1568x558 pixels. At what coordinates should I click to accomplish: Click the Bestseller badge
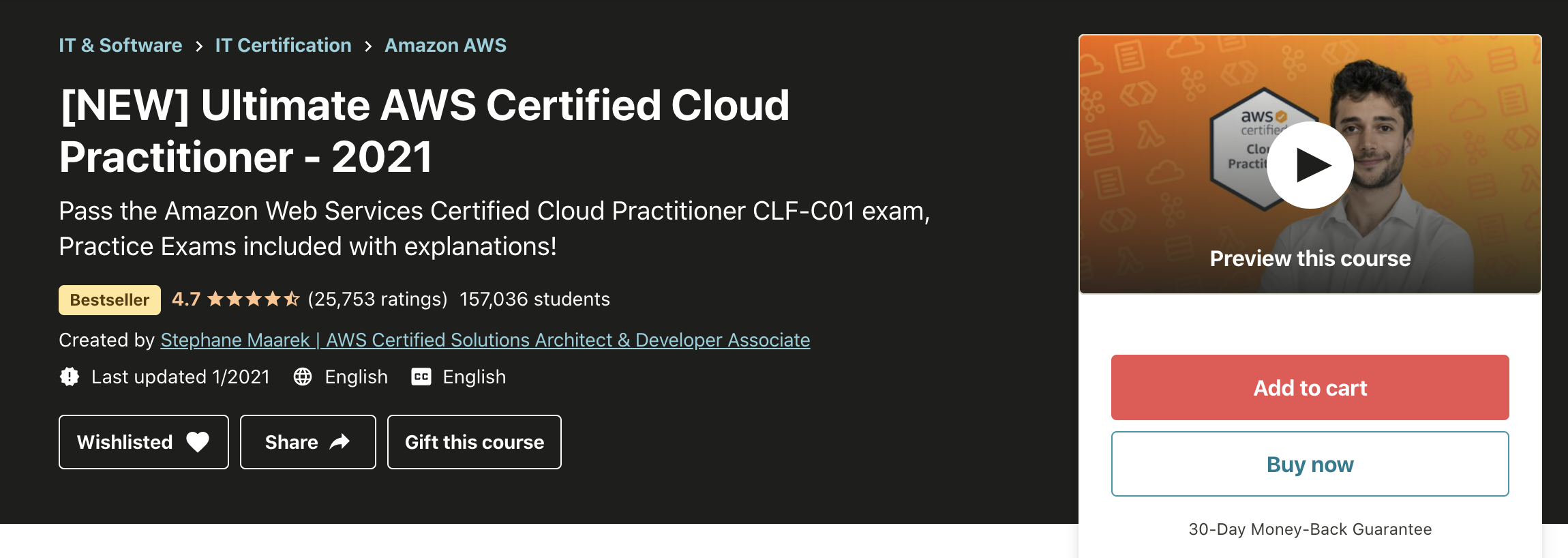[110, 300]
